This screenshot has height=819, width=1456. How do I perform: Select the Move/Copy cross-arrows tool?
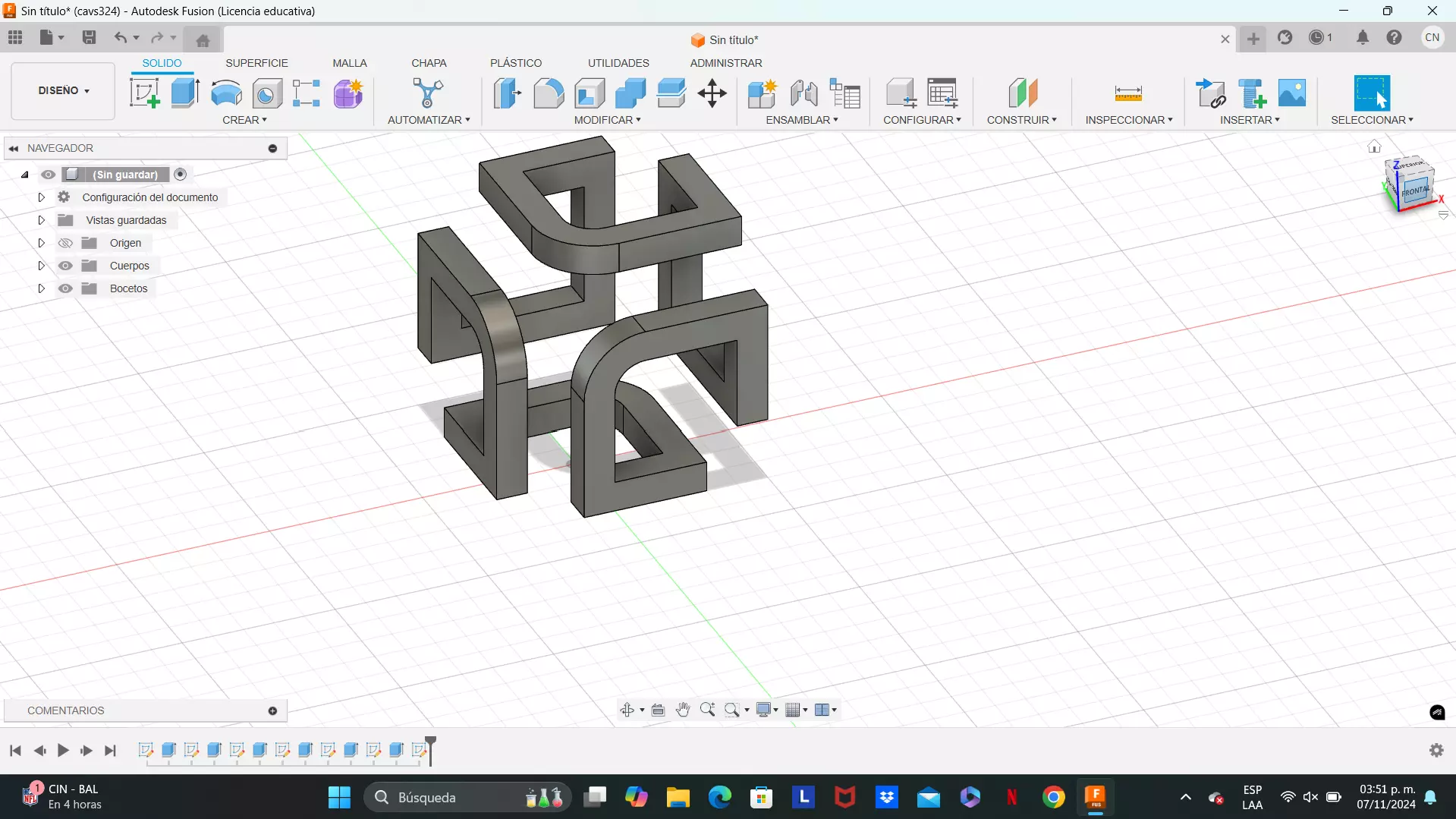pyautogui.click(x=712, y=93)
